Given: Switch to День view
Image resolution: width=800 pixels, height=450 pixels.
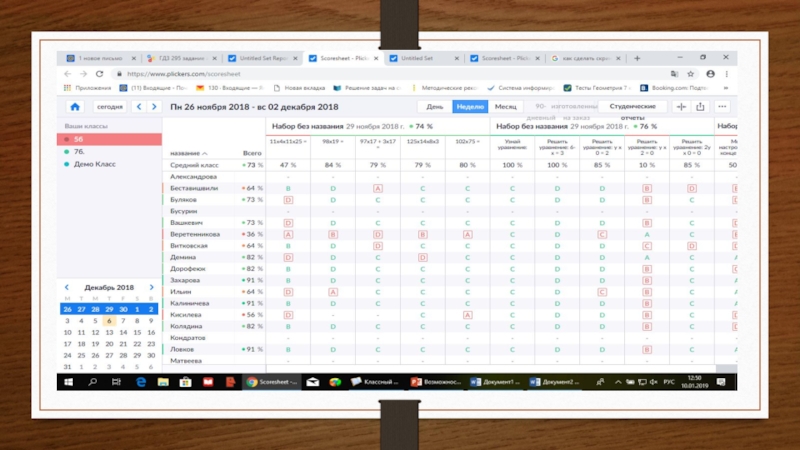Looking at the screenshot, I should click(435, 107).
